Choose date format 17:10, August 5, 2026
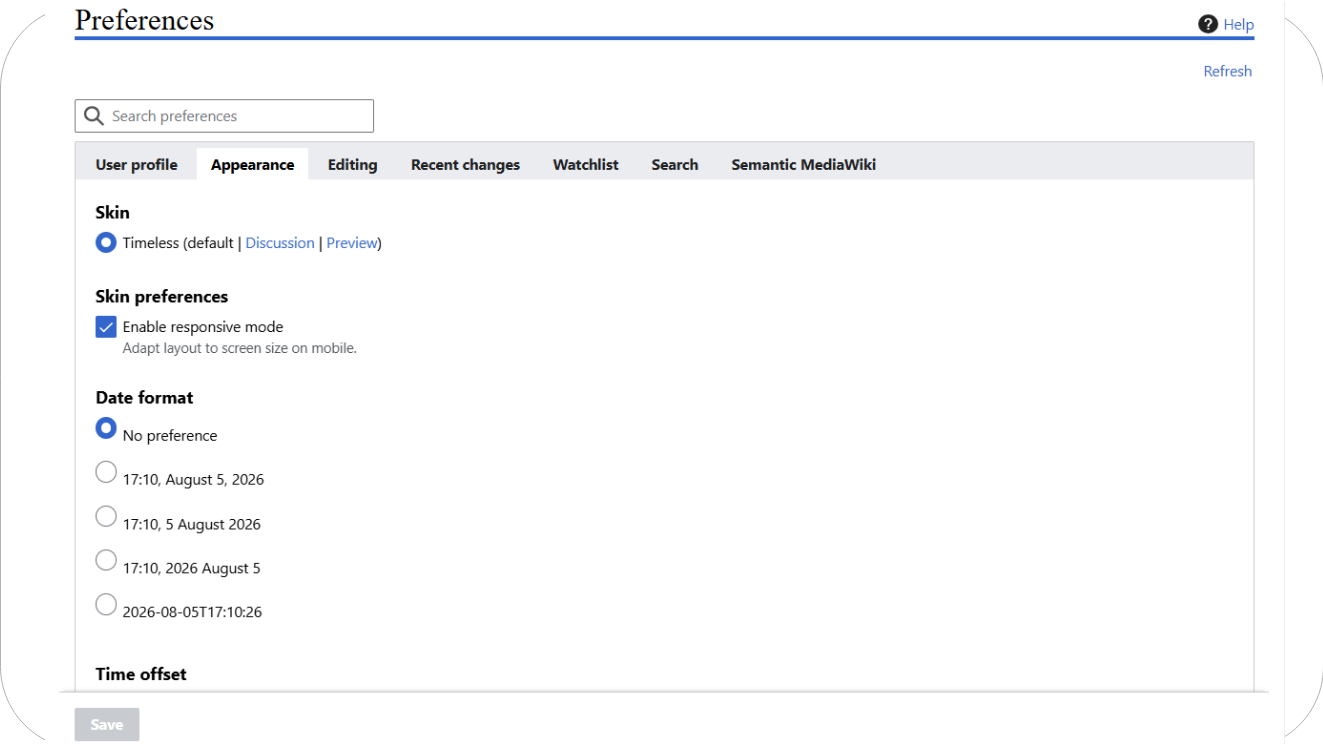 pyautogui.click(x=106, y=472)
